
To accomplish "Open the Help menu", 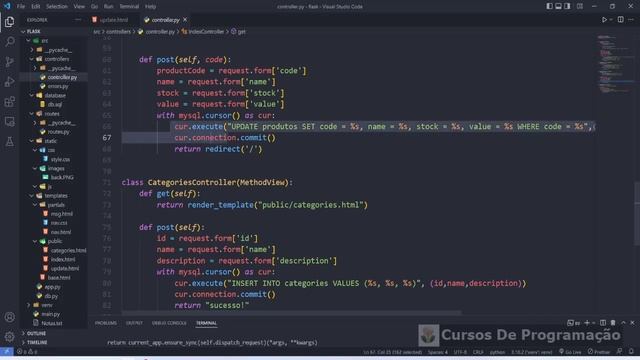I will coord(150,7).
